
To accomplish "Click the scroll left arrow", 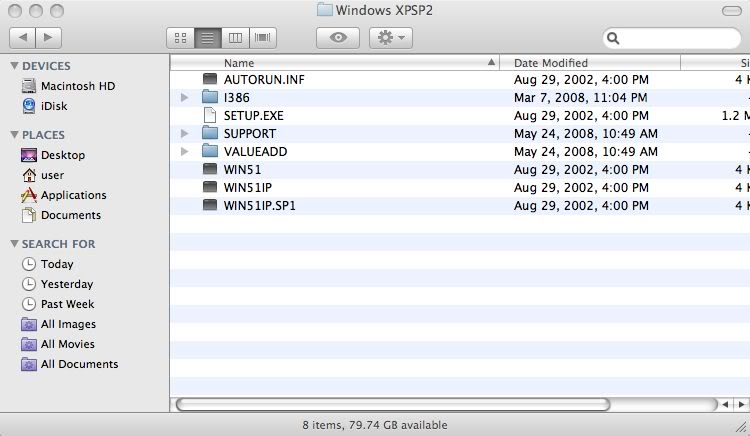I will tap(725, 404).
